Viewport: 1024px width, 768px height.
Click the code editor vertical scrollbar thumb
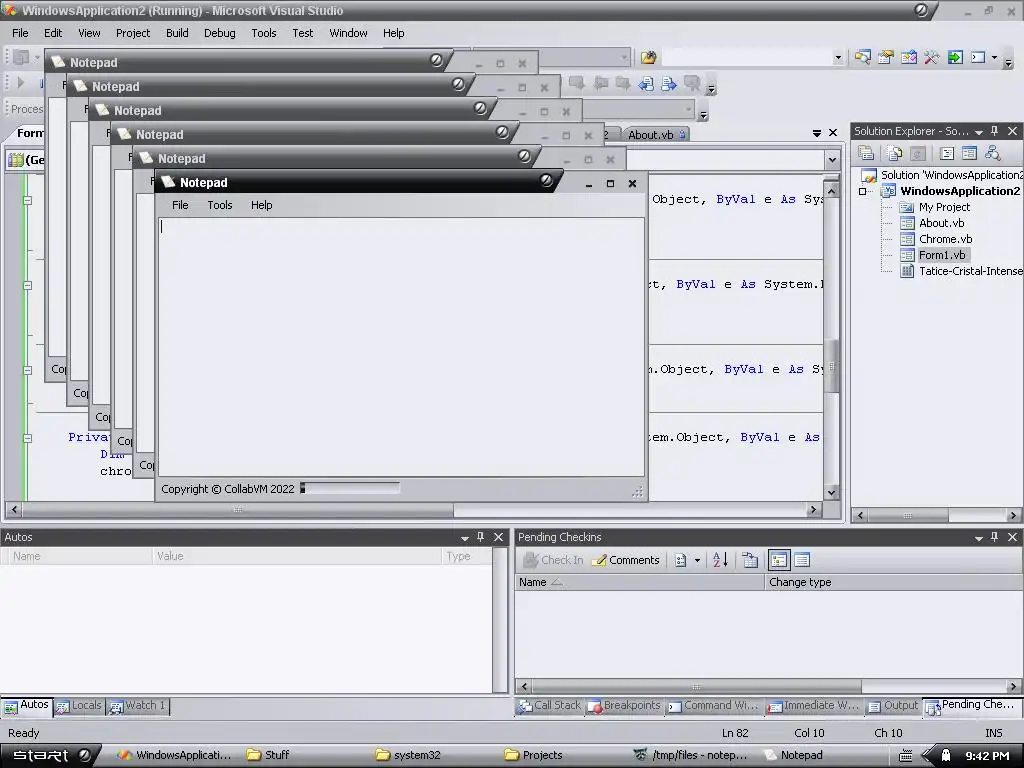pyautogui.click(x=831, y=366)
